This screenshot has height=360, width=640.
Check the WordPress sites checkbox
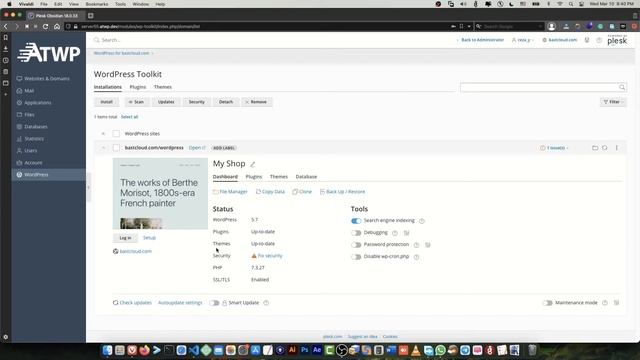click(x=116, y=133)
